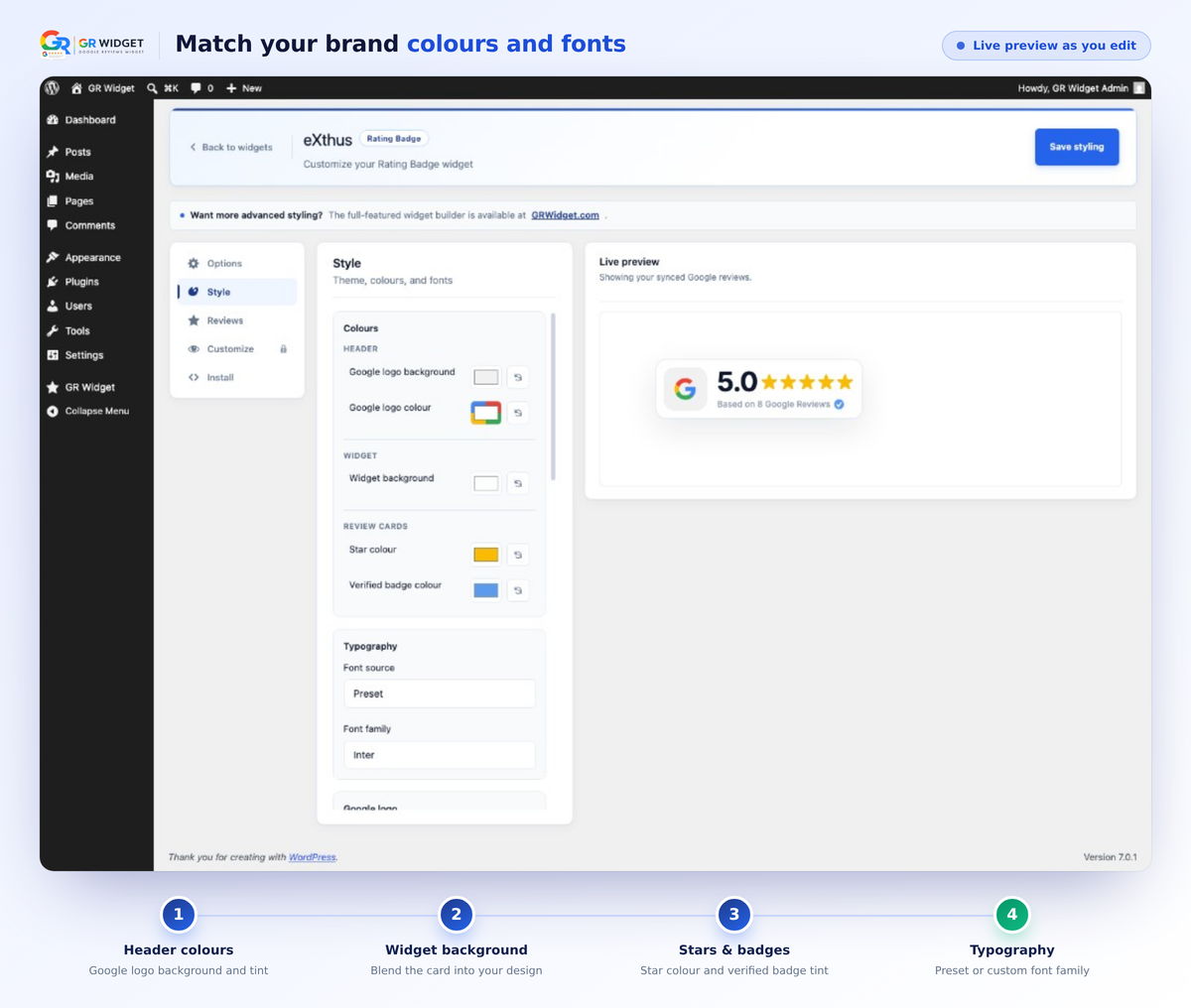This screenshot has height=1008, width=1191.
Task: Click the GR Widget star icon
Action: [x=53, y=387]
